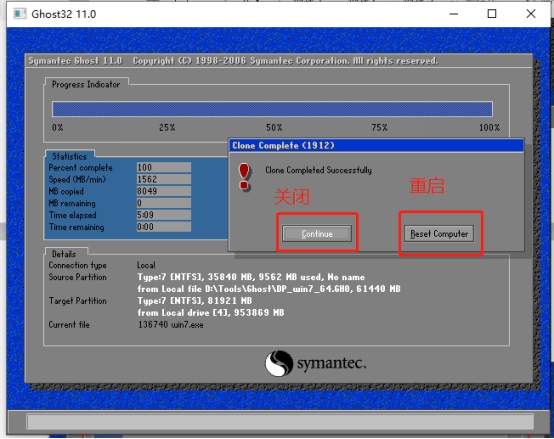Click the bottom status bar field
Viewport: 554px width, 439px height.
click(x=280, y=421)
